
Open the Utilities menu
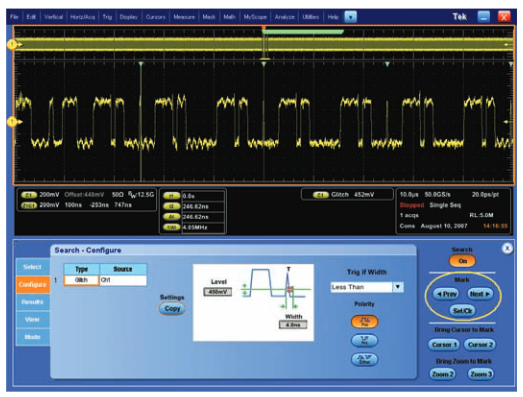(311, 17)
